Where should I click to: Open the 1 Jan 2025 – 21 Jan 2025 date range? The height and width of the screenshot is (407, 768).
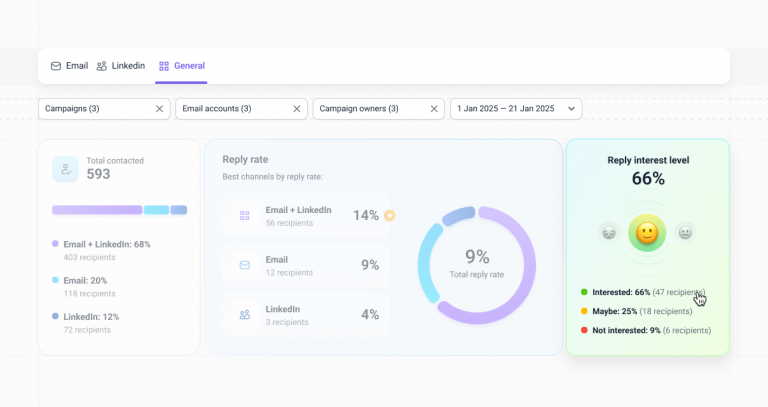(516, 109)
